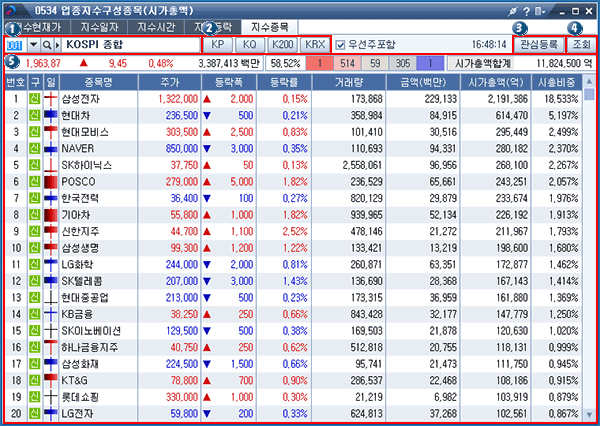
Task: Click the app logo in title bar
Action: 12,11
